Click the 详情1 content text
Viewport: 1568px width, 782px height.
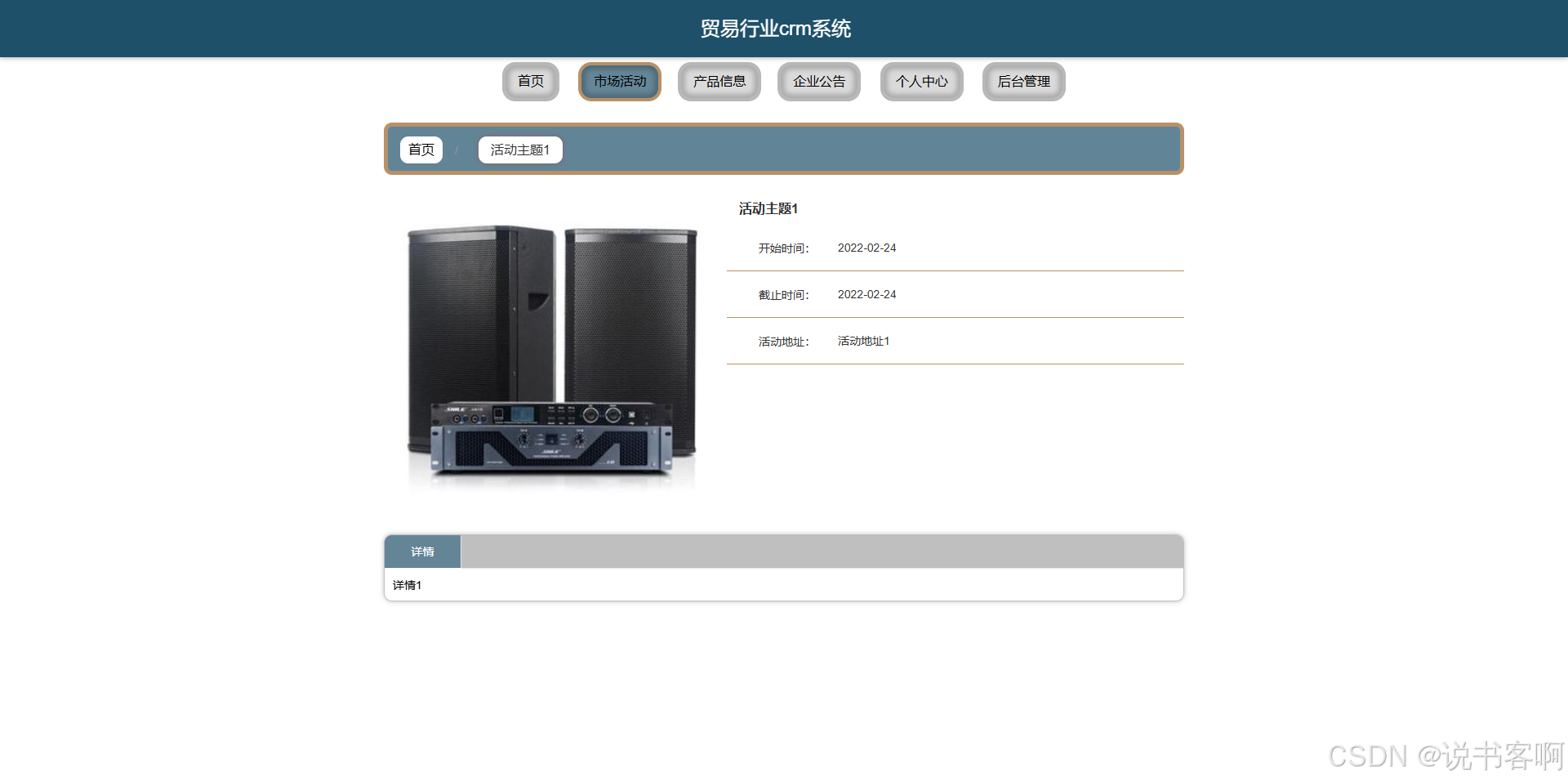407,585
